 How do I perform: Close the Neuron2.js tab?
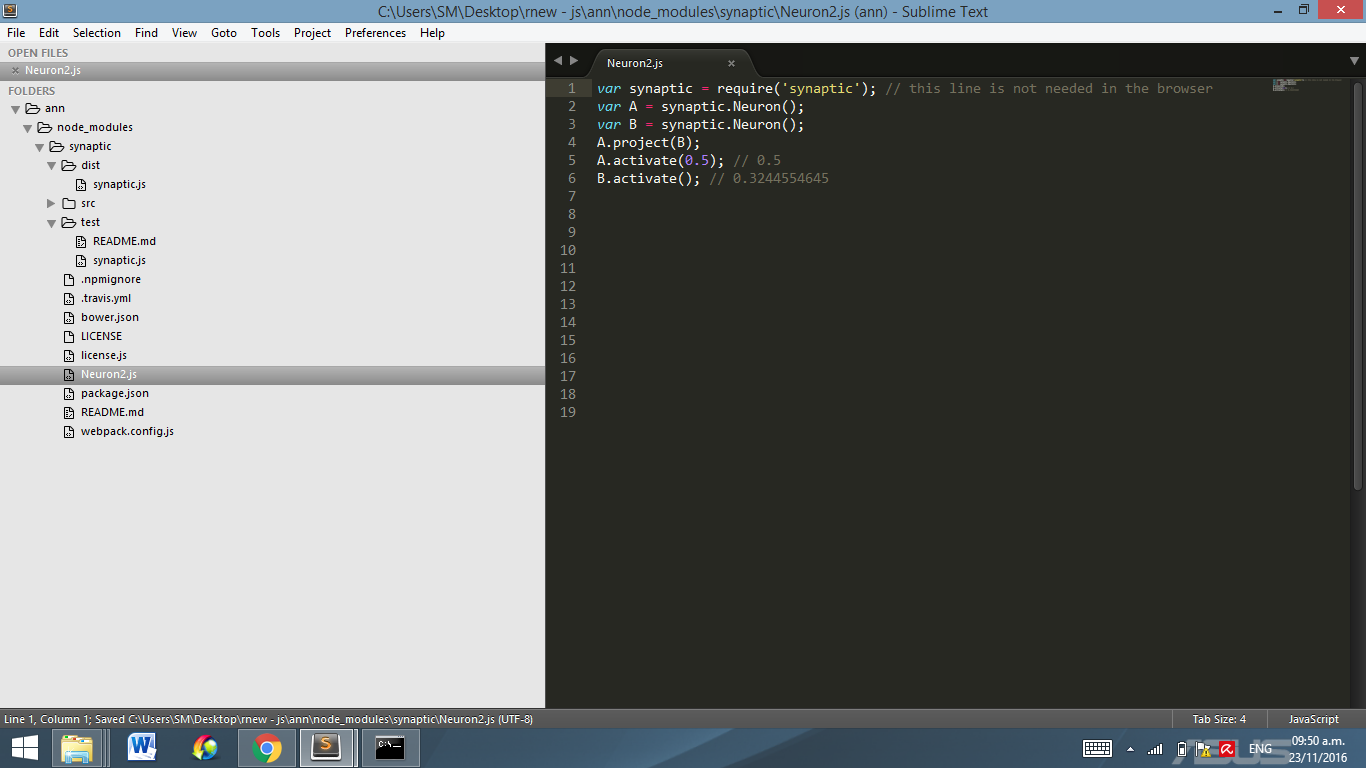click(731, 63)
